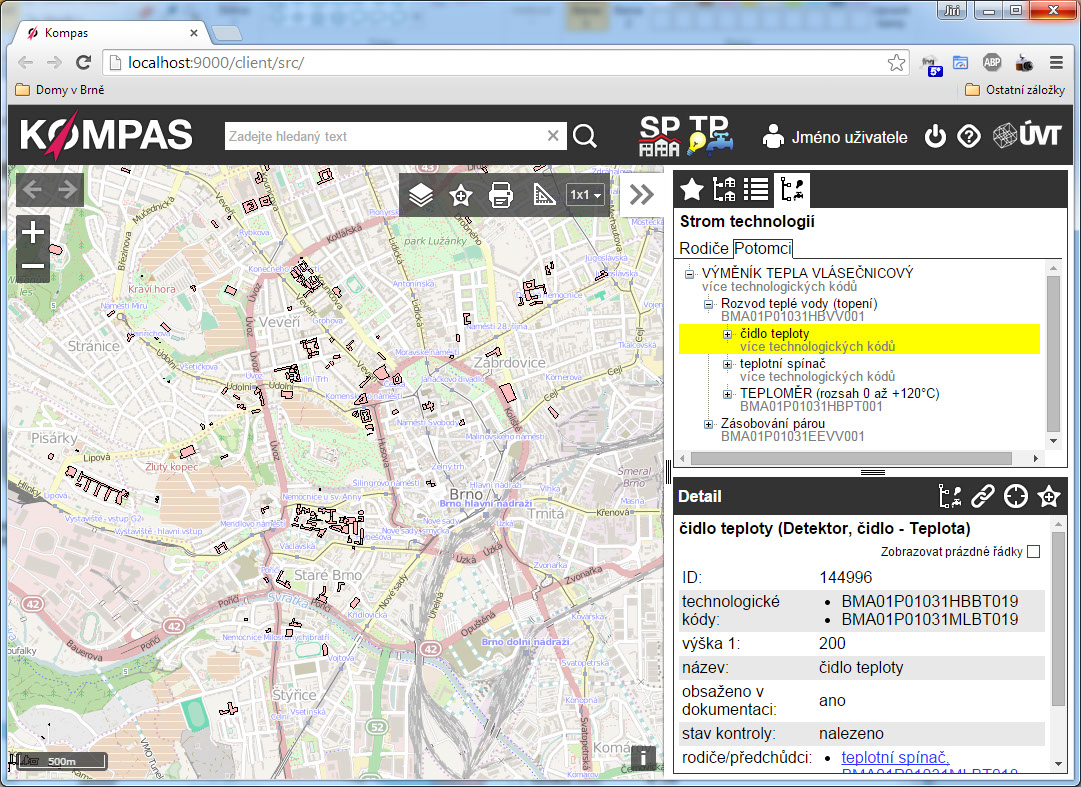Select the measurement ruler tool
The image size is (1081, 787).
pos(541,195)
